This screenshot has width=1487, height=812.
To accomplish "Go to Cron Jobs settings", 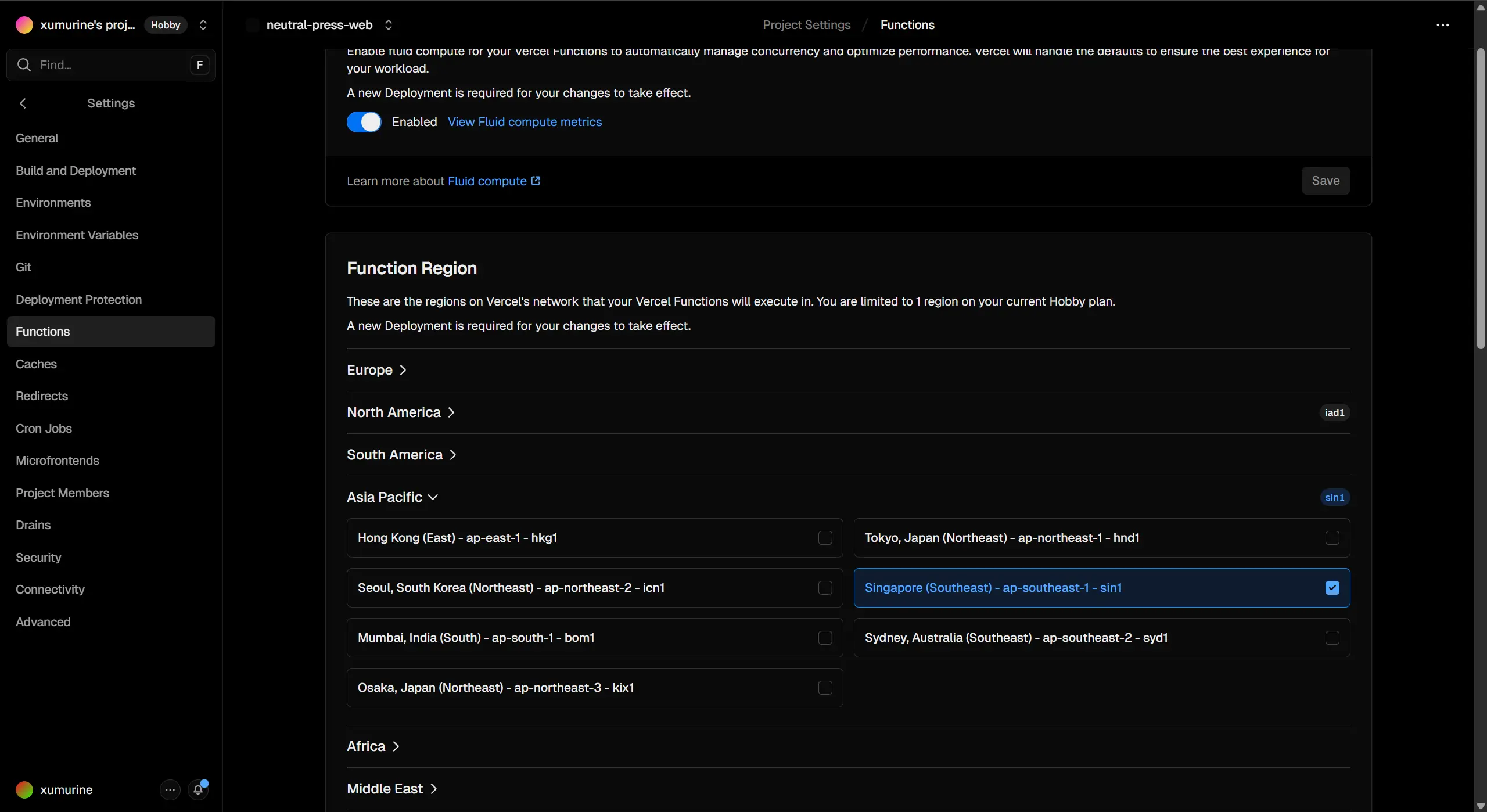I will 44,429.
